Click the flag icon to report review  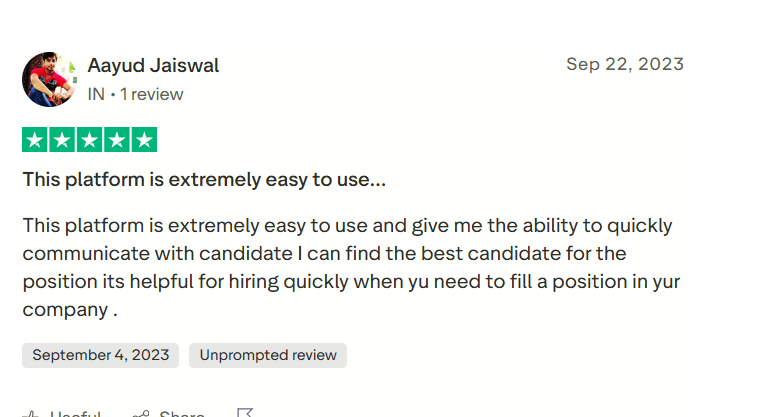click(245, 413)
